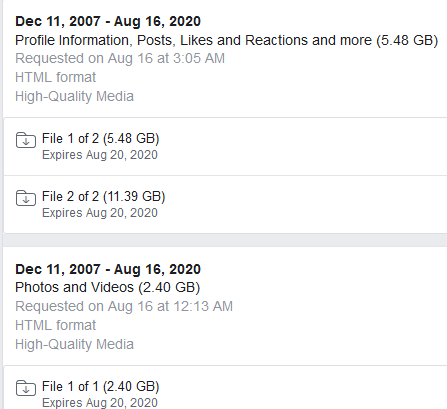
Task: Click download icon for File 1 of 1
Action: [x=26, y=388]
